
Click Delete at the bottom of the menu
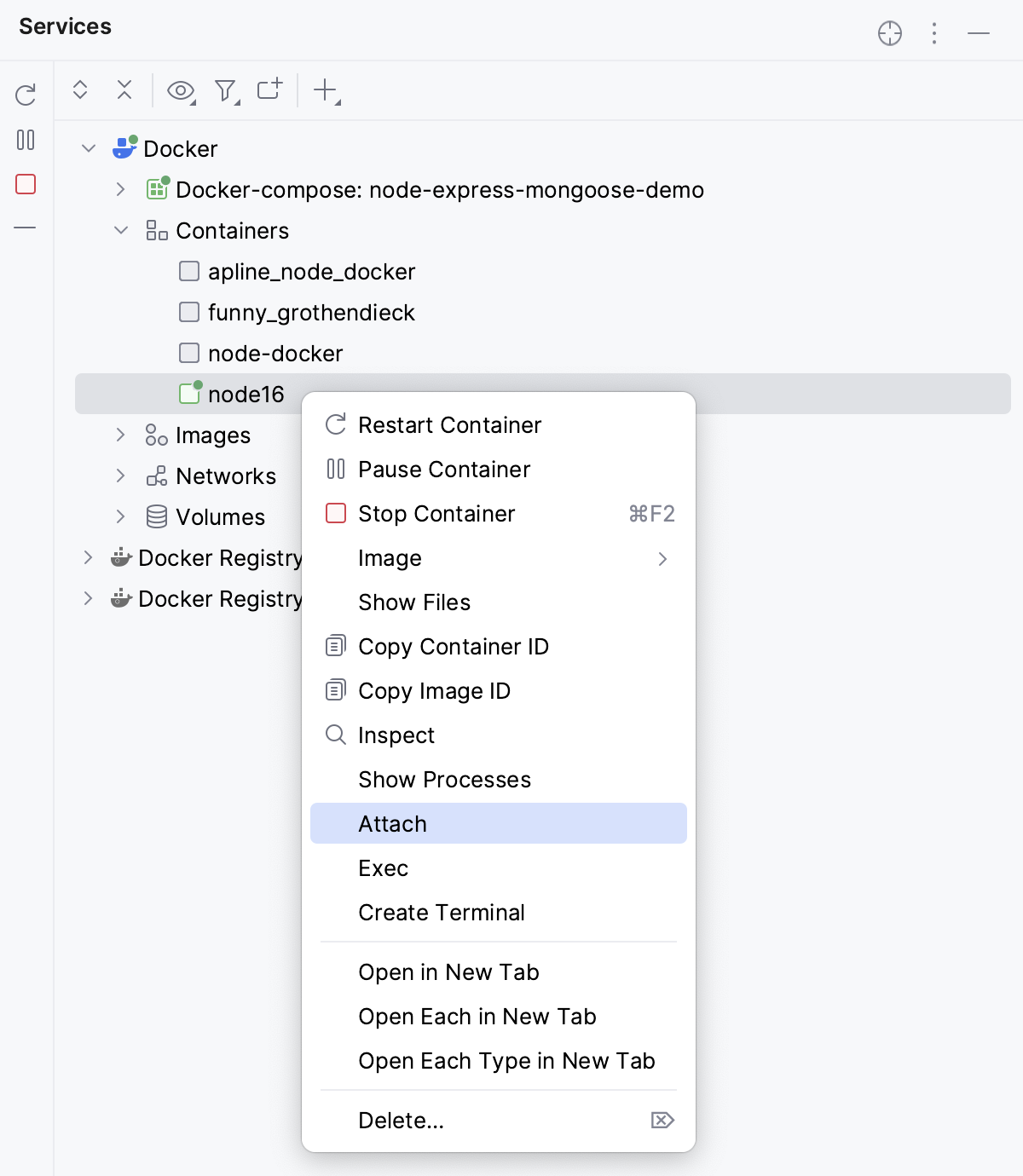pos(401,1121)
